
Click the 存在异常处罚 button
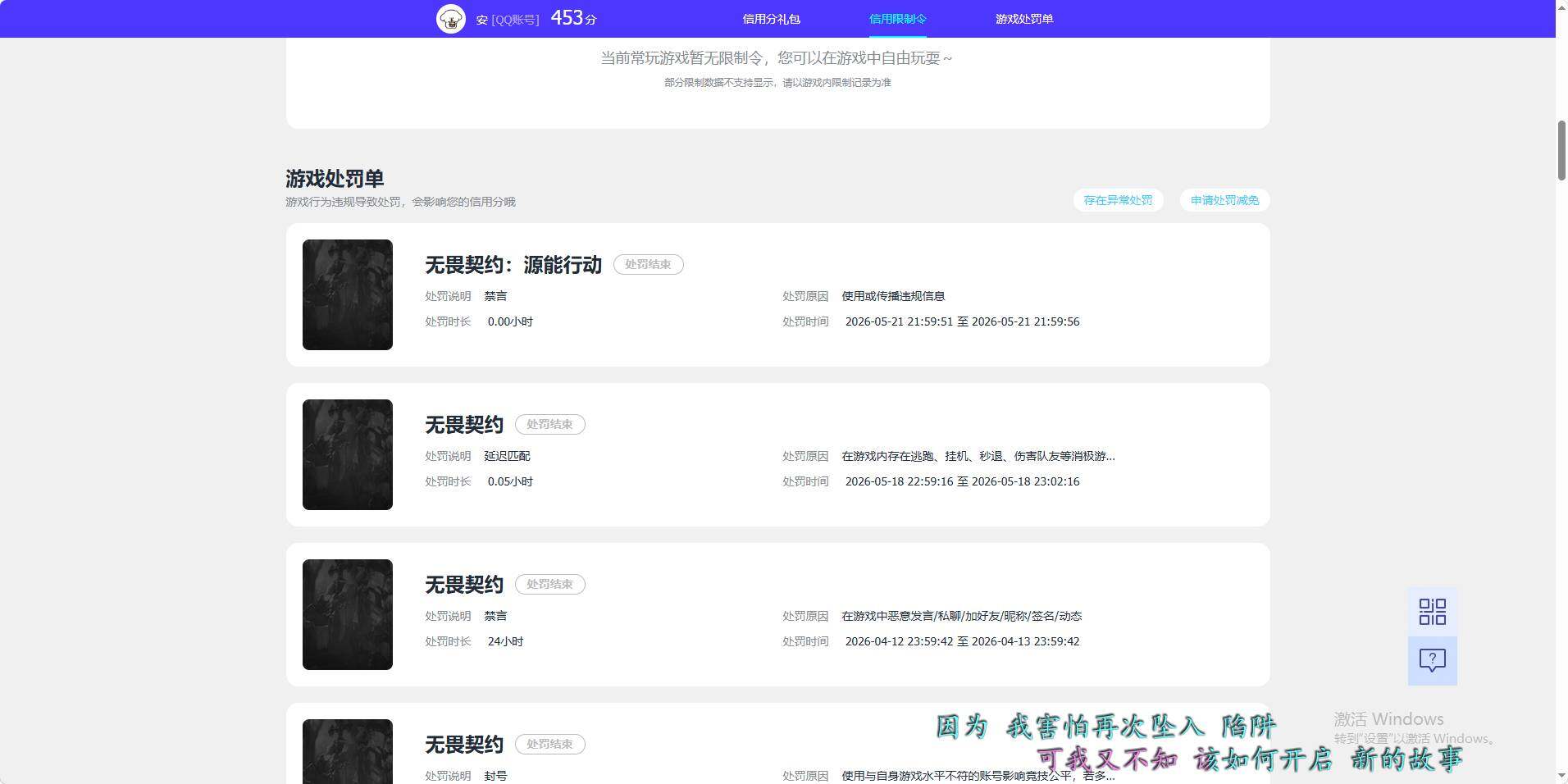pyautogui.click(x=1118, y=200)
